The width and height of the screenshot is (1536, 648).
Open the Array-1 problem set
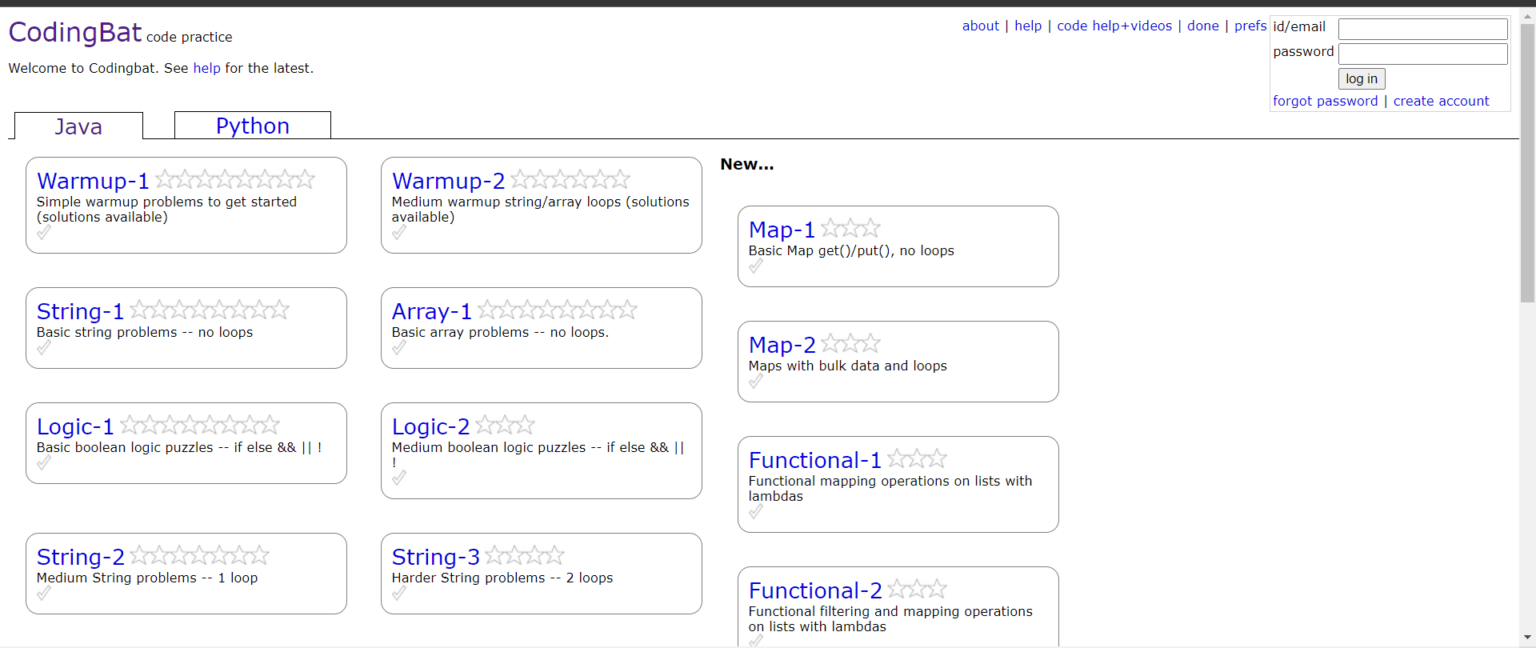click(432, 311)
